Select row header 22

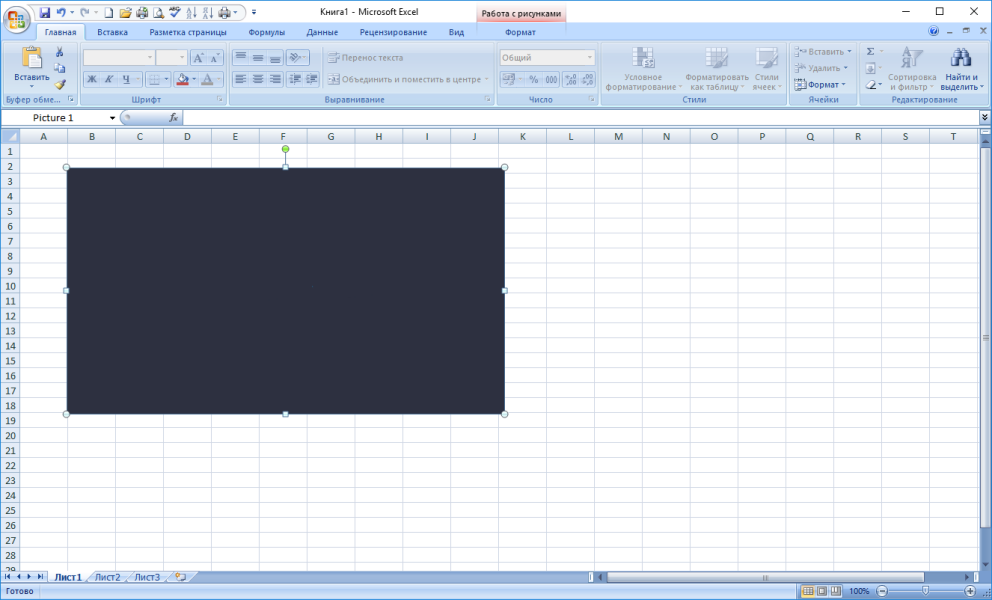(10, 465)
